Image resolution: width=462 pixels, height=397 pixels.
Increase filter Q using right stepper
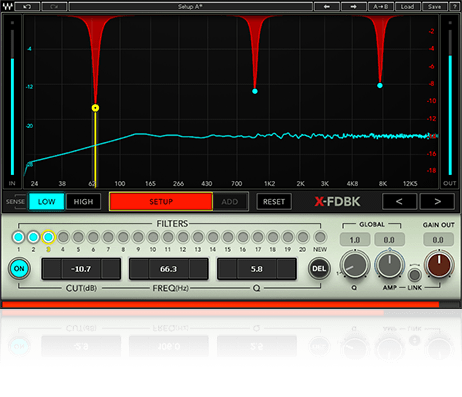(x=286, y=269)
